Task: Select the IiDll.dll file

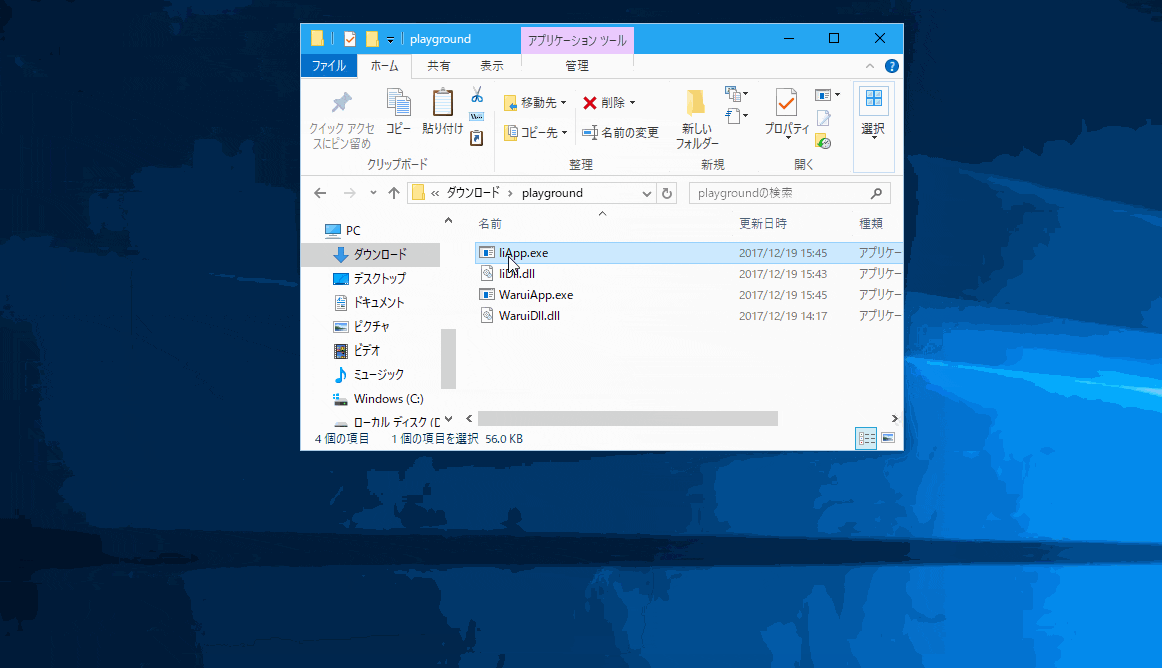Action: [x=688, y=274]
